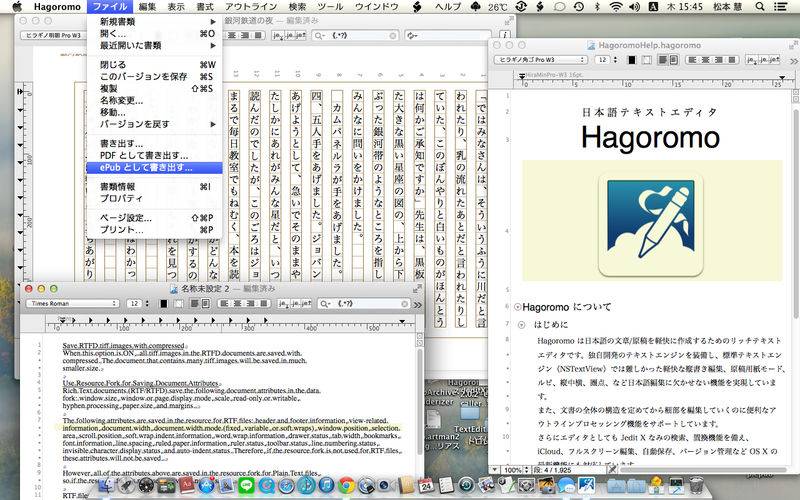800x500 pixels.
Task: Select page layout mode icon in HagoromoHelp toolbar
Action: point(673,60)
